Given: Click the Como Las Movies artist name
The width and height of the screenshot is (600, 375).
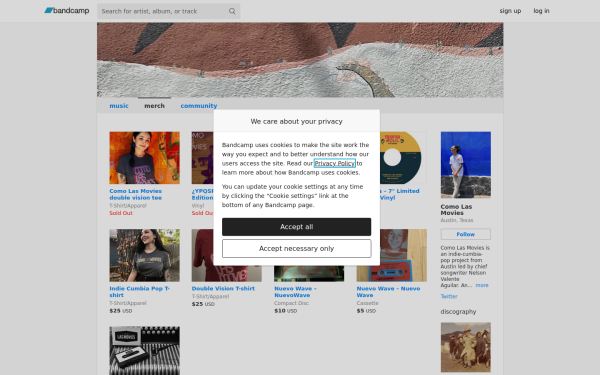Looking at the screenshot, I should (x=456, y=210).
